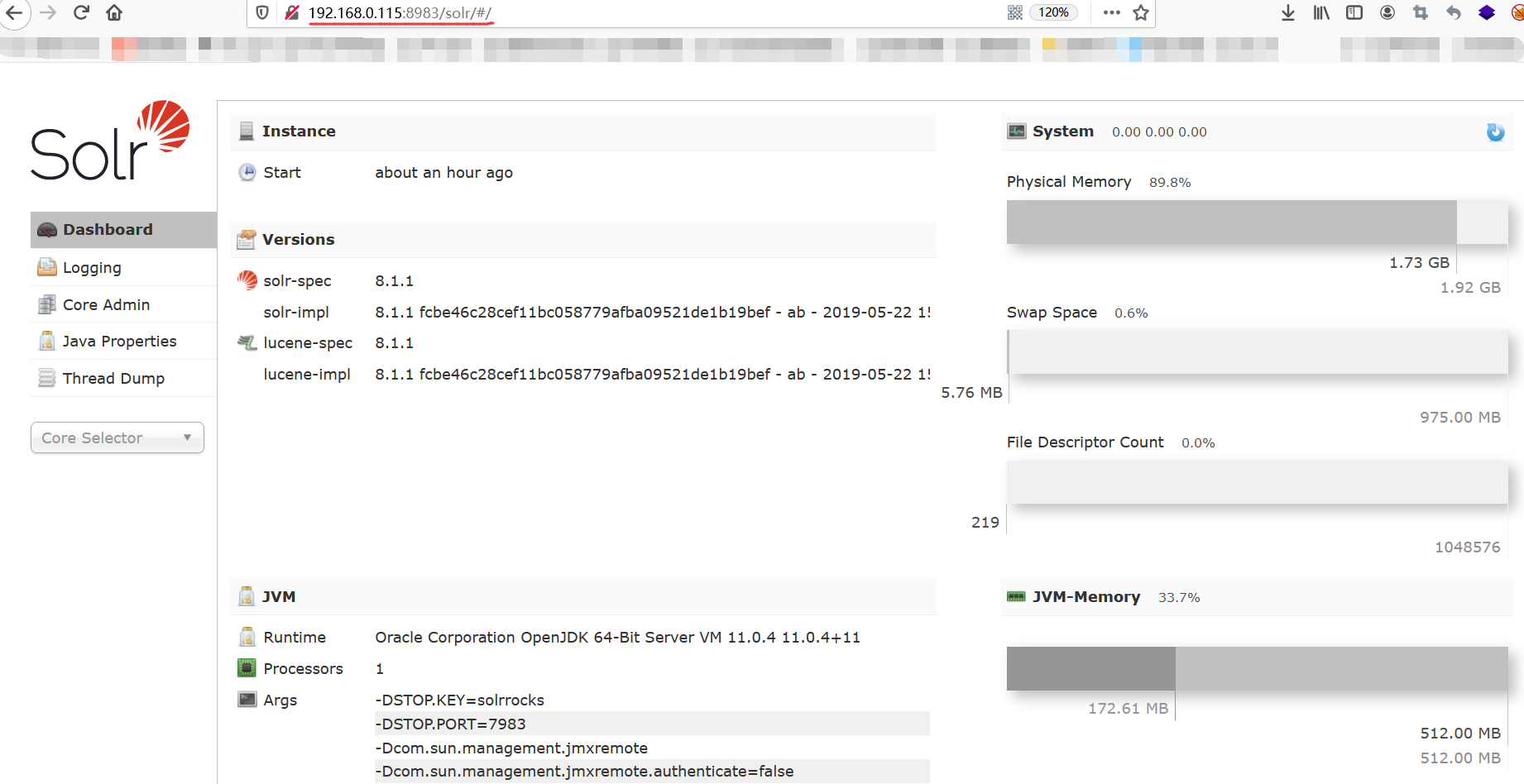Click the blue diamond extension icon

click(1487, 12)
